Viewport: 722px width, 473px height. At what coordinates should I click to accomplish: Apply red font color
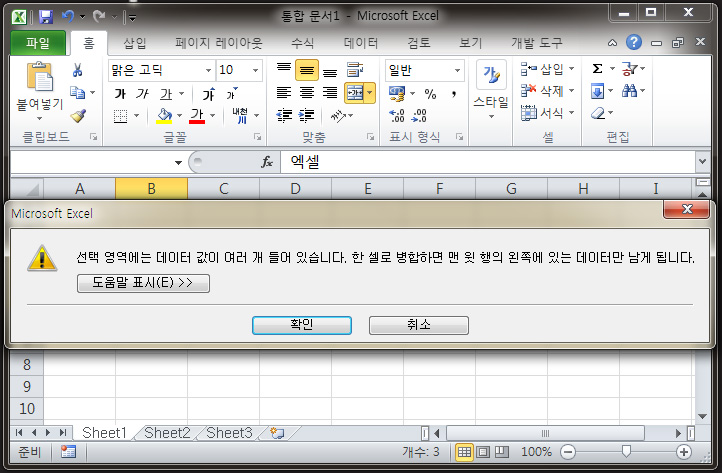click(197, 116)
